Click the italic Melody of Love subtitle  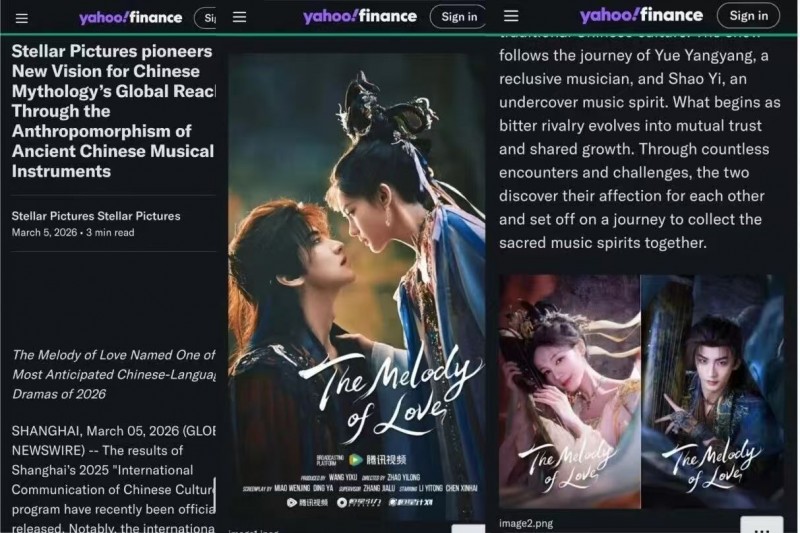click(113, 374)
